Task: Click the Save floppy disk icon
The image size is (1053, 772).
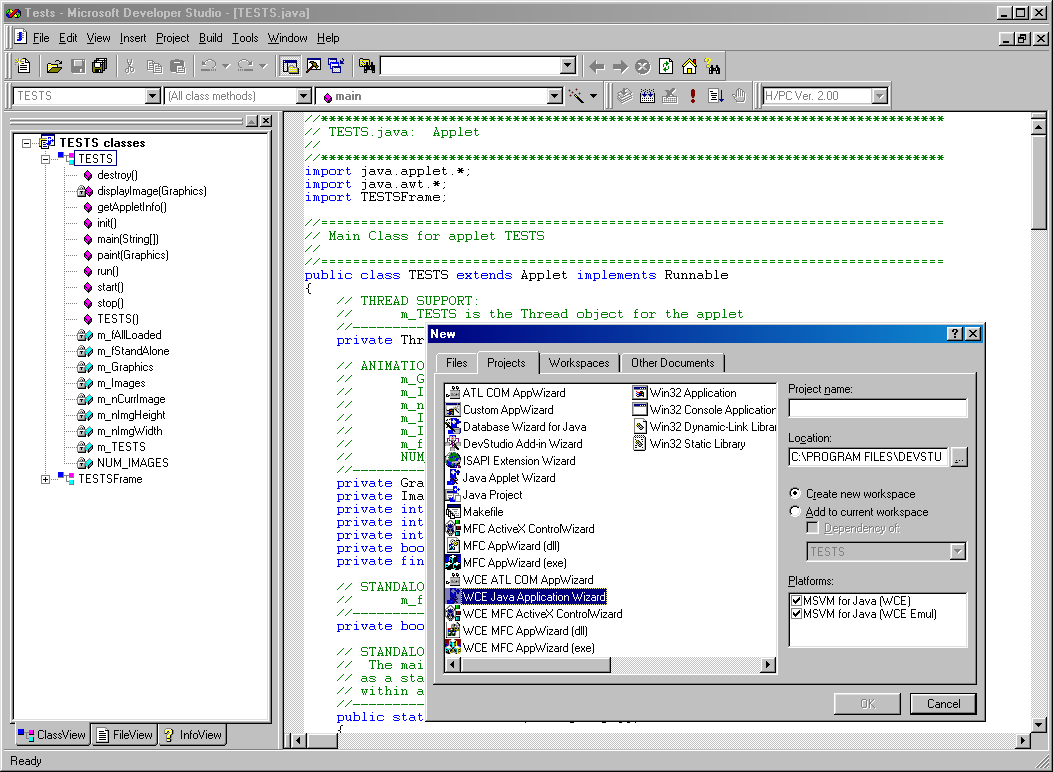Action: 78,66
